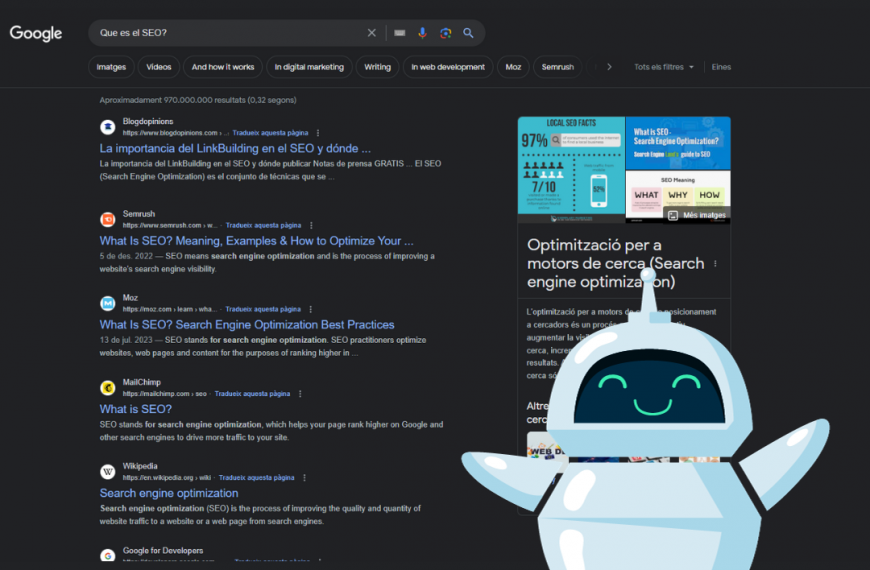Open the 'Tots els filtres' dropdown

coord(664,67)
